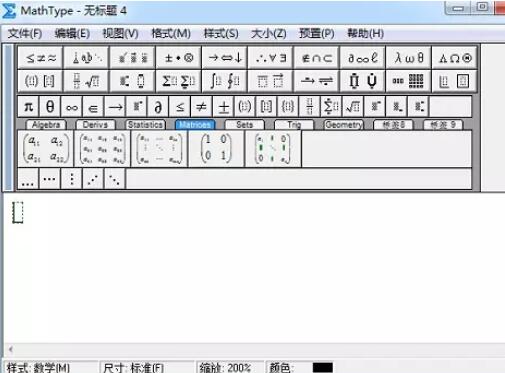The height and width of the screenshot is (373, 505).
Task: Open the 视图(V) menu
Action: [120, 33]
